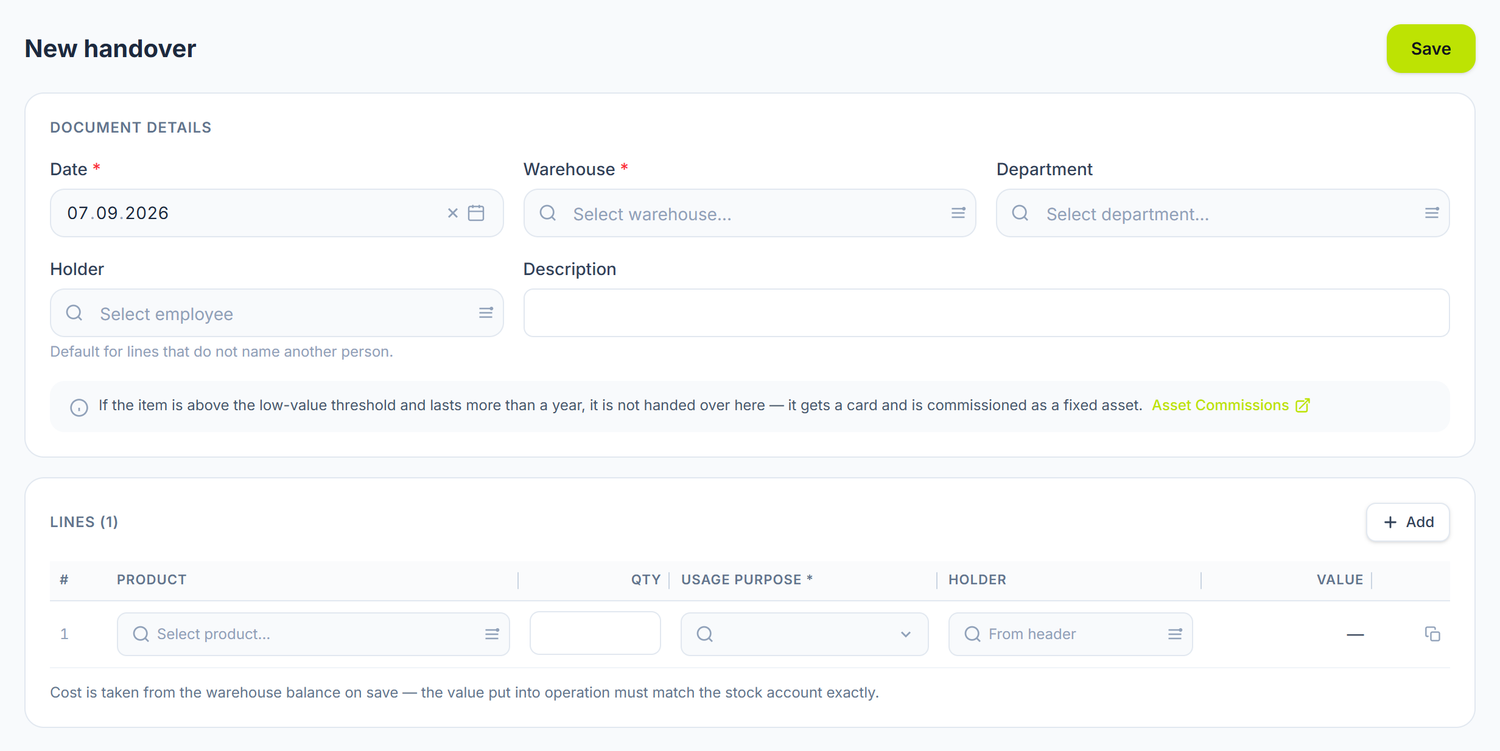Click into the Select warehouse field
This screenshot has width=1500, height=751.
click(x=749, y=213)
